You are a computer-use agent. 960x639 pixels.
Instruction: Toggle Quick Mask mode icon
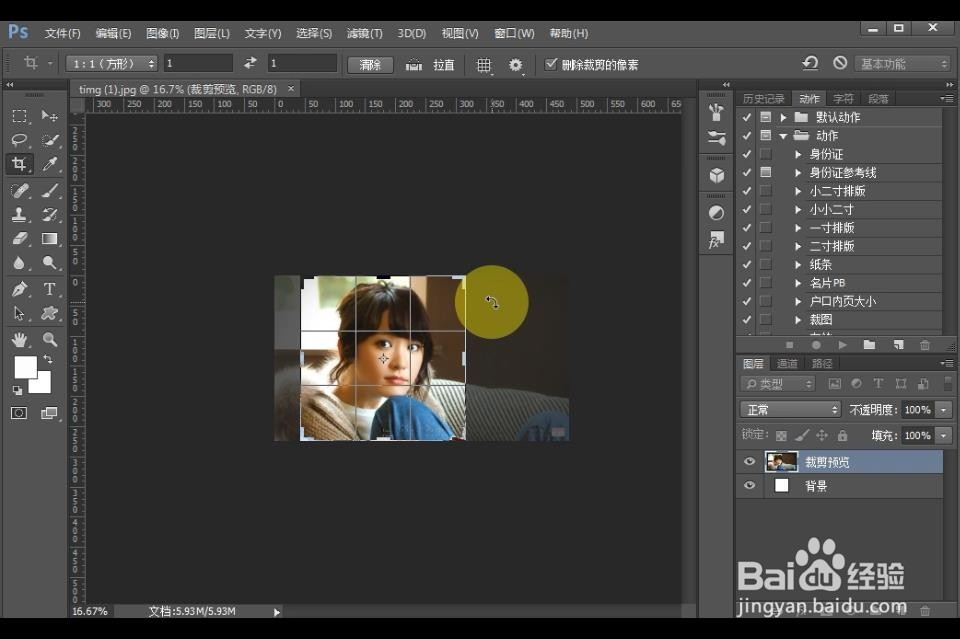coord(19,413)
